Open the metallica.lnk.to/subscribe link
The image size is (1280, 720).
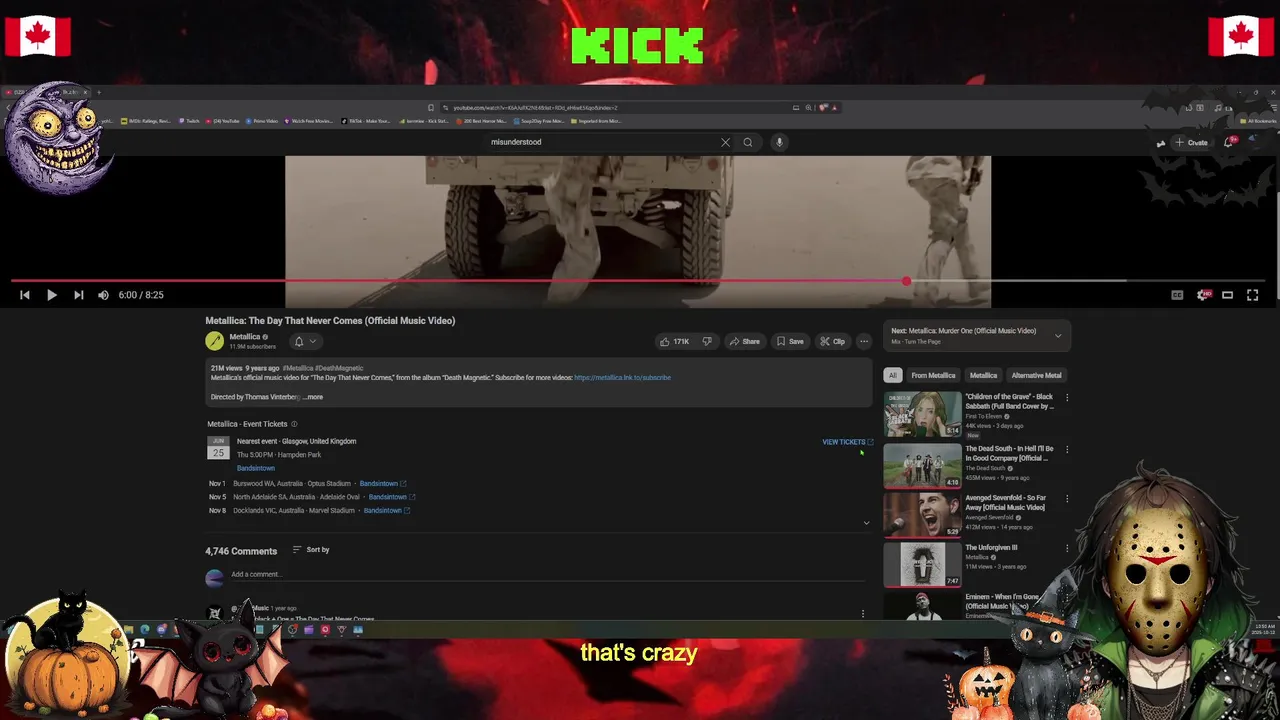[622, 378]
